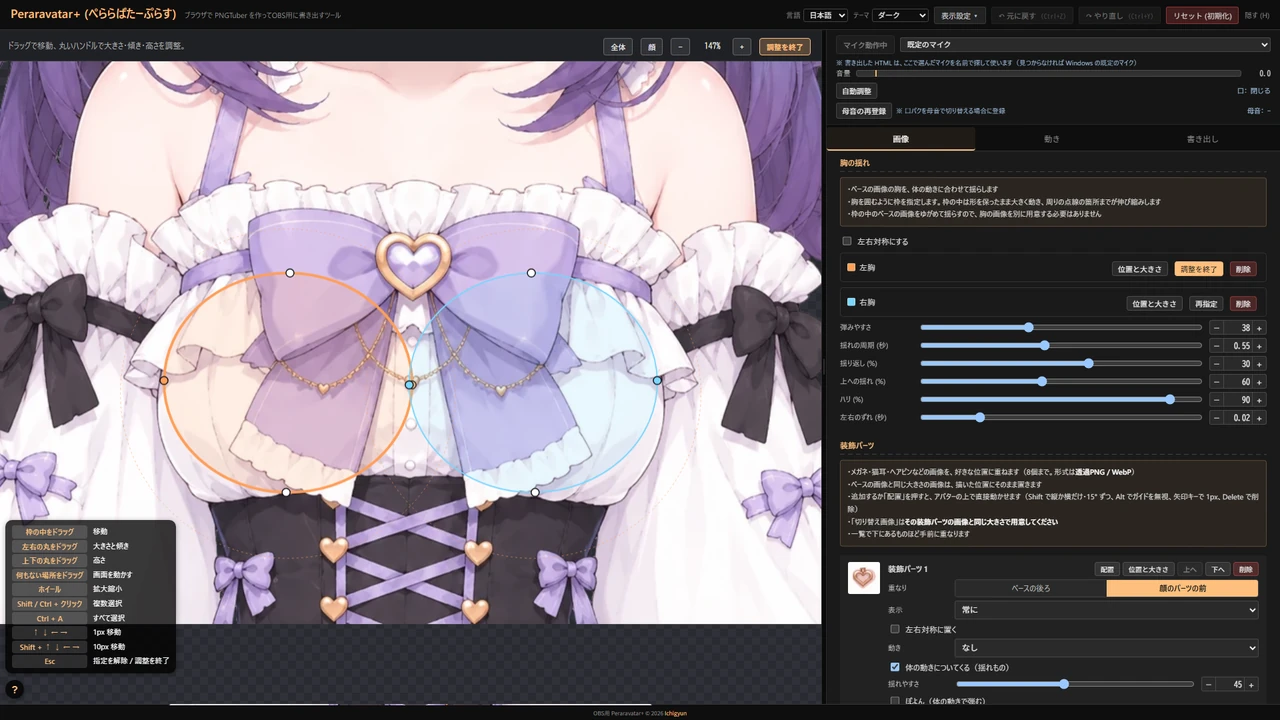Increase 上への揺れ value with plus
This screenshot has width=1280, height=720.
pos(1259,382)
